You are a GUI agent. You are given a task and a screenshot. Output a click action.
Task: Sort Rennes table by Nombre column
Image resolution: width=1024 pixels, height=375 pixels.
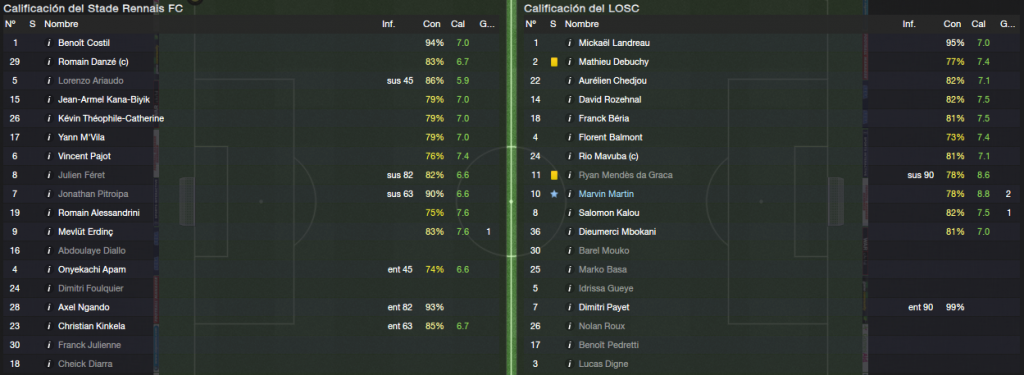(61, 24)
